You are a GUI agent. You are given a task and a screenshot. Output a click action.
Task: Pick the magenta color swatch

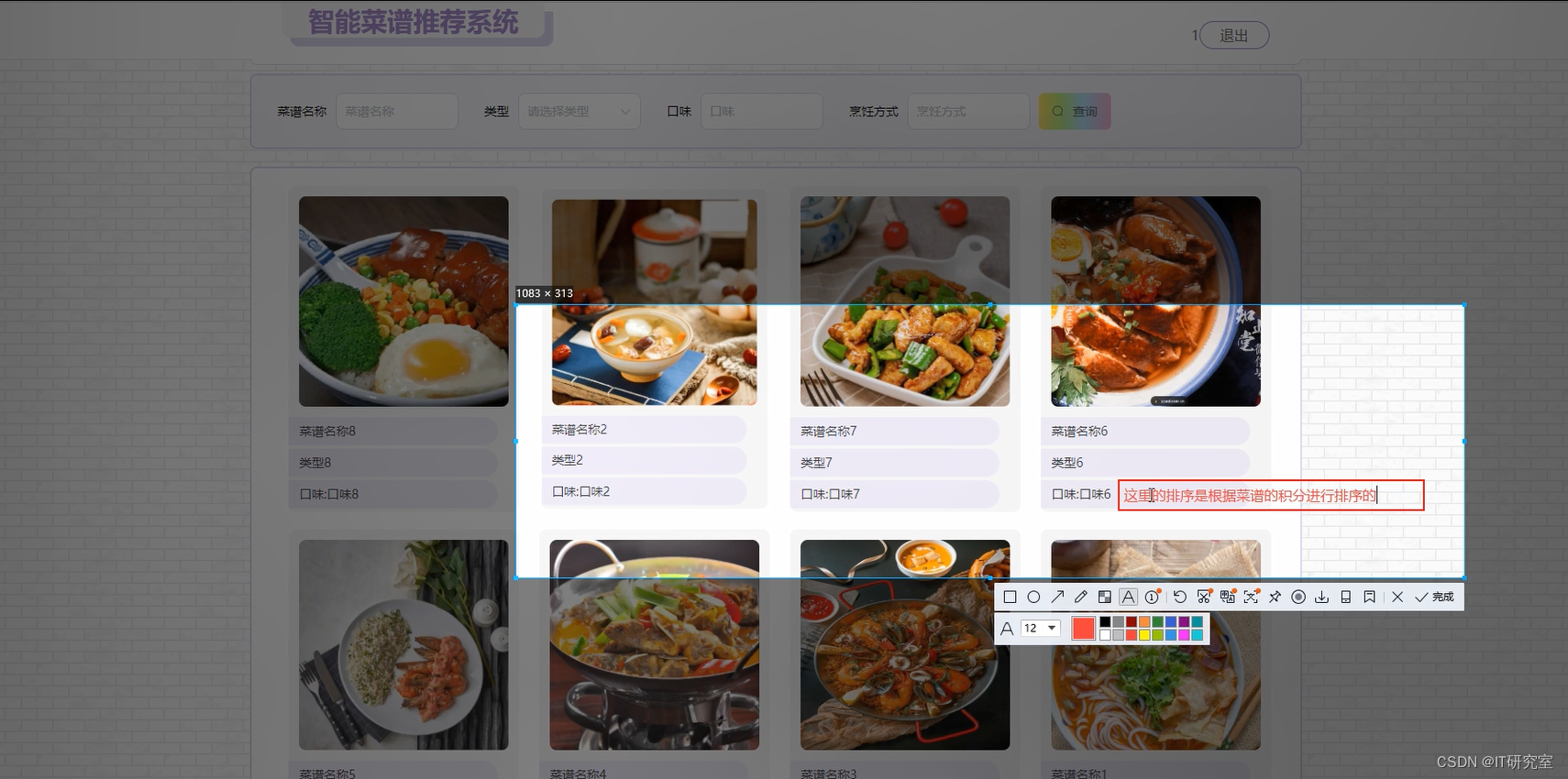point(1184,634)
